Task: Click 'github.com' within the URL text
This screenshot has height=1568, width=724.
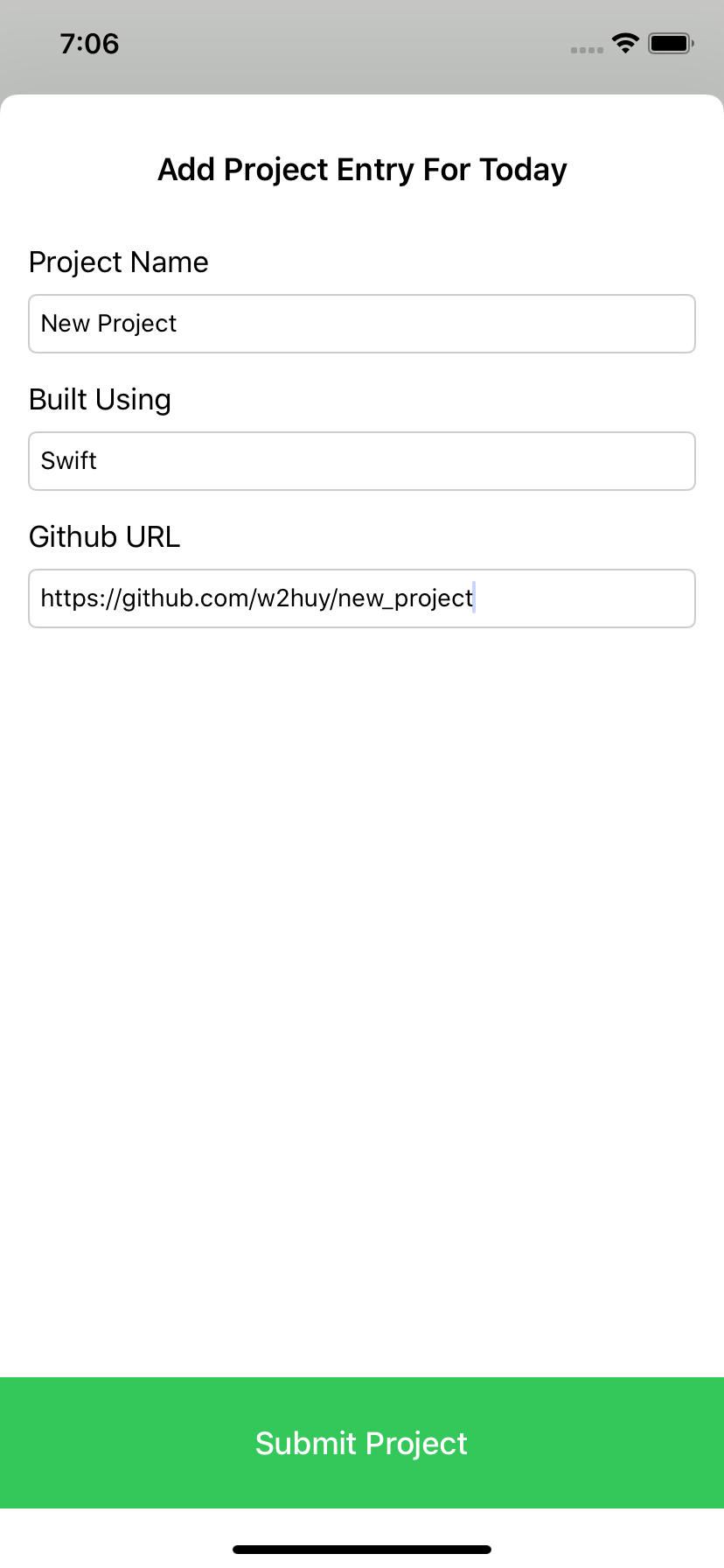Action: [x=185, y=598]
